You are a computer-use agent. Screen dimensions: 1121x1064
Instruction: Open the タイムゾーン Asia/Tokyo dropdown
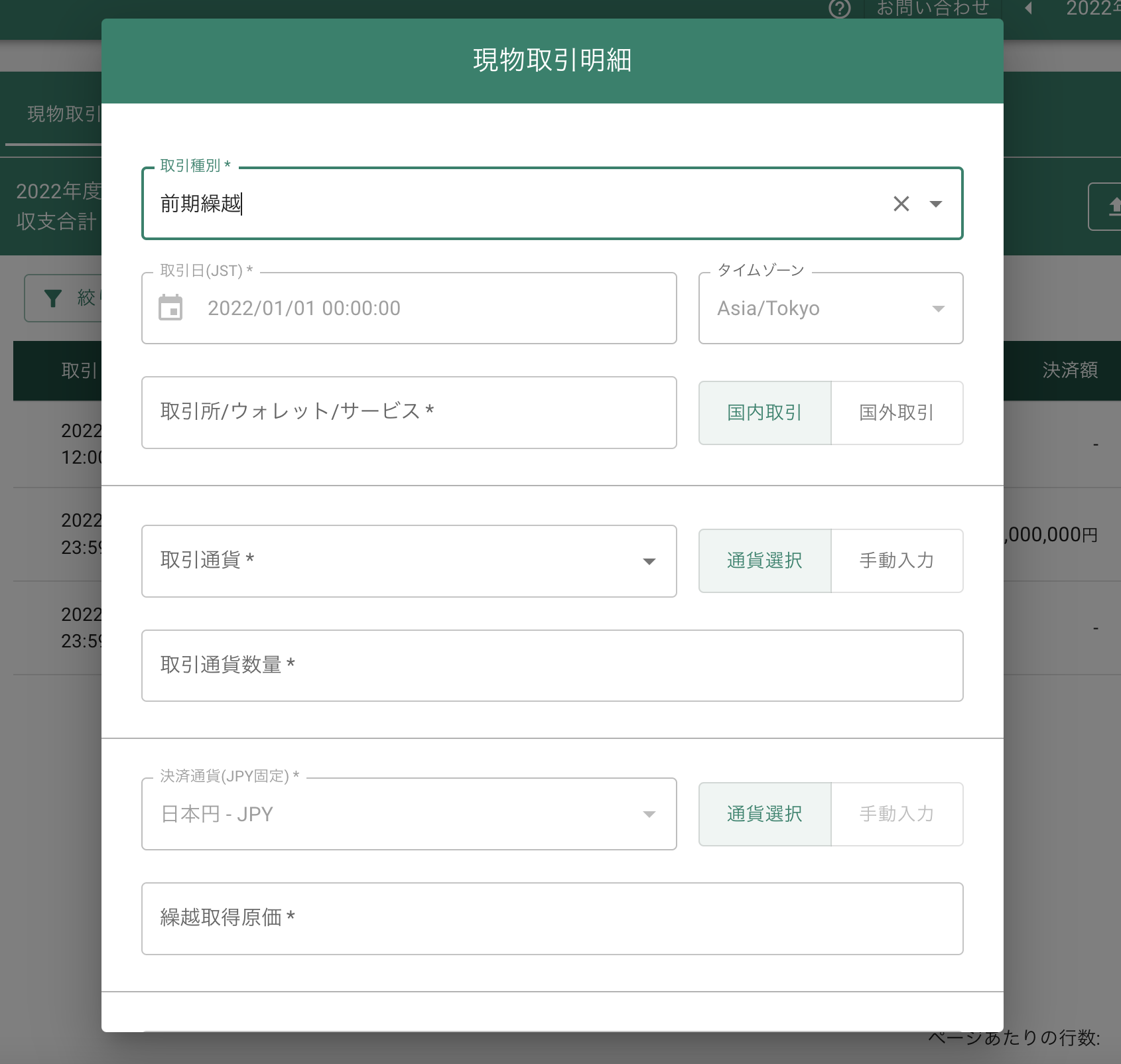[830, 308]
